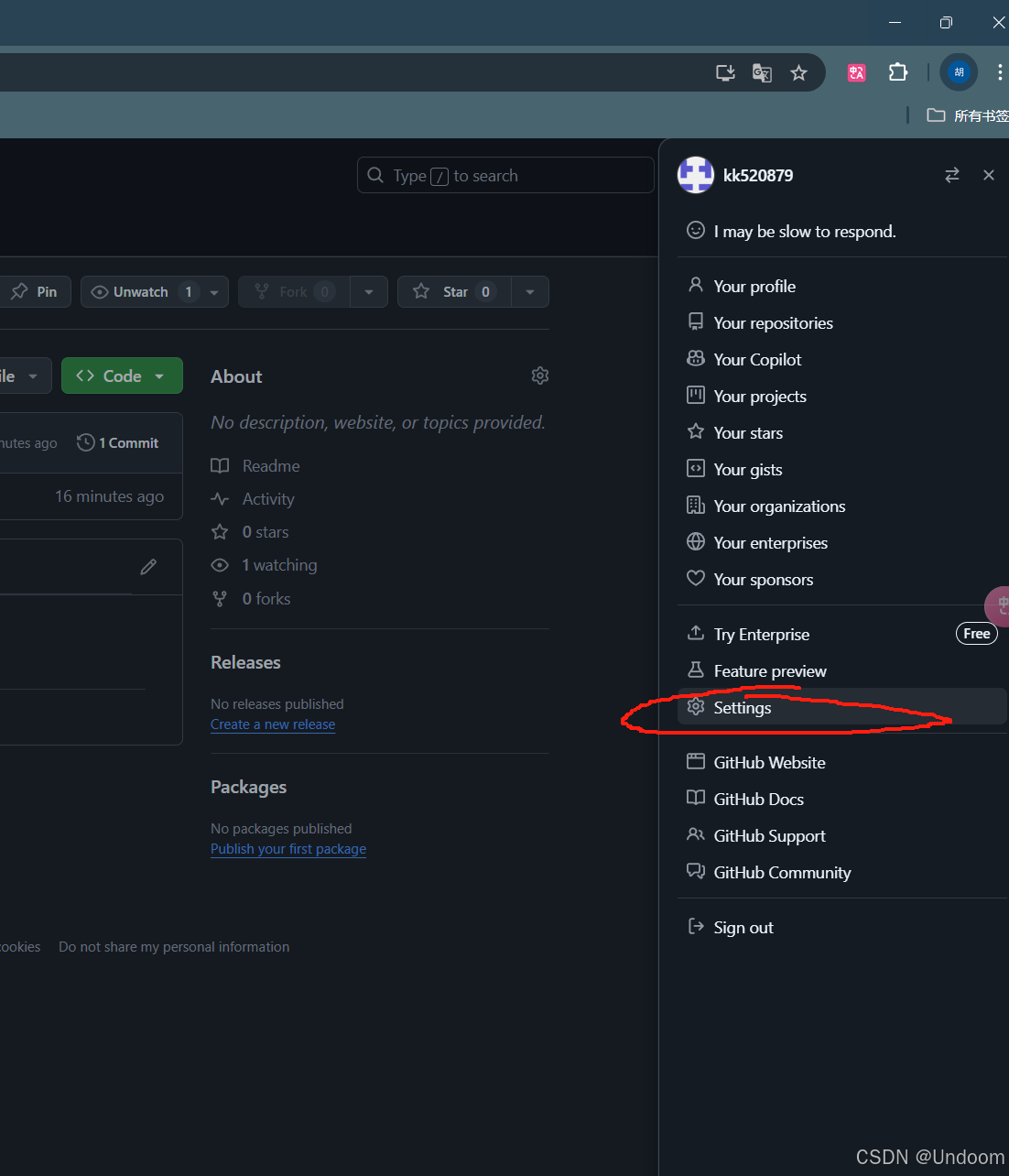
Task: Set status 'I may be slow to respond'
Action: pos(841,231)
